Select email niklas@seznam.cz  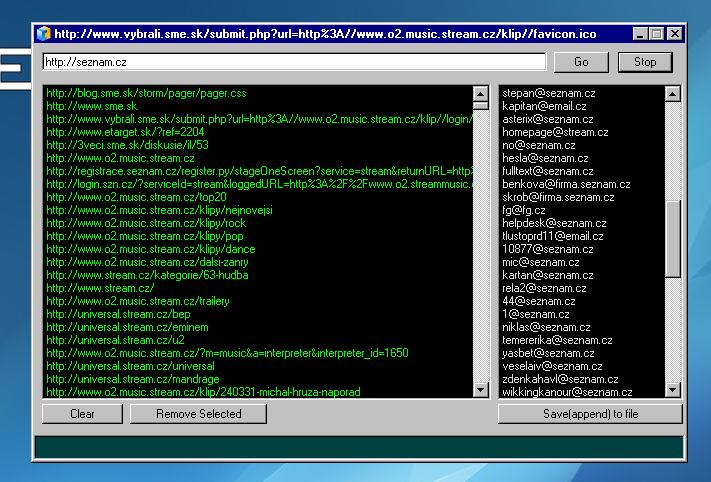[546, 327]
